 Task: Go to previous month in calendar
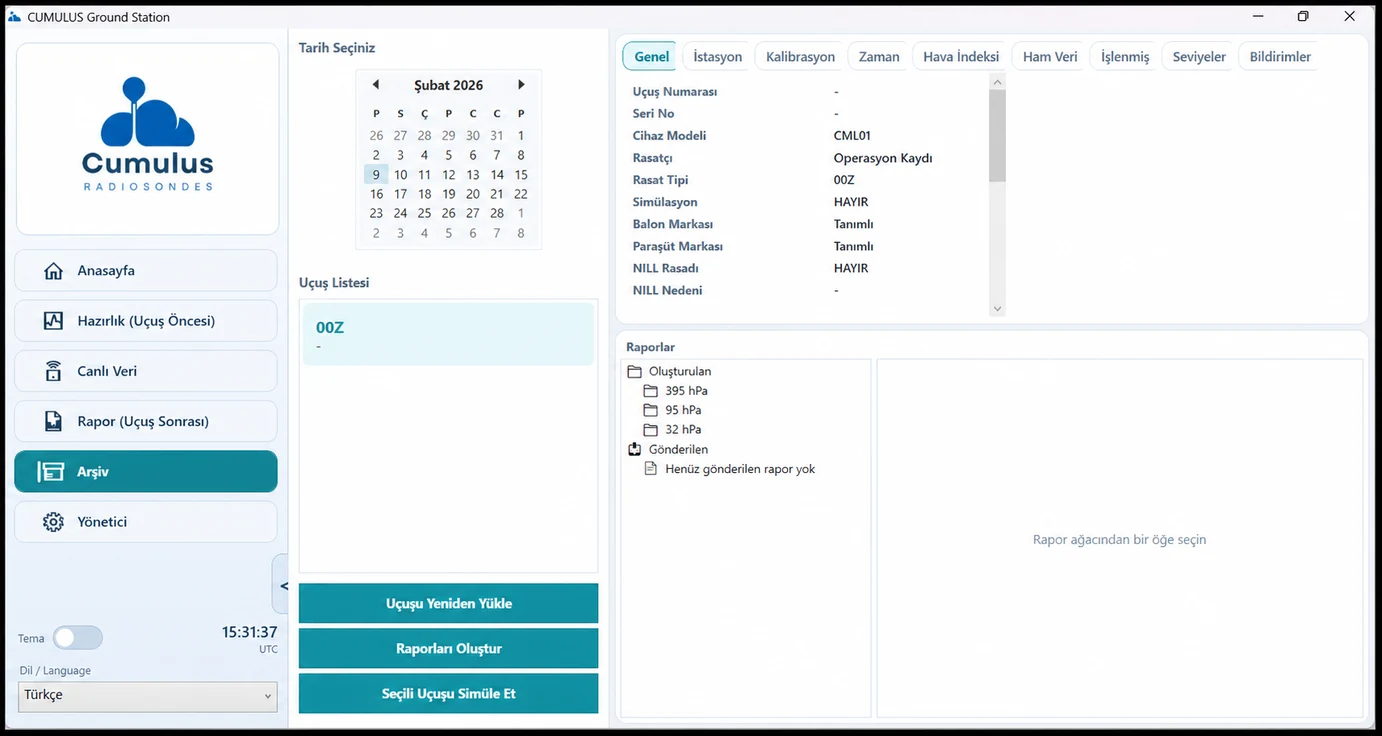(x=376, y=85)
